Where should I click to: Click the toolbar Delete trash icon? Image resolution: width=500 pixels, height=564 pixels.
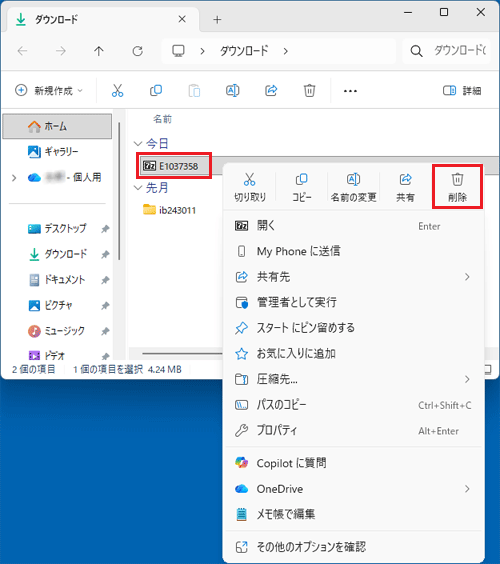[x=309, y=91]
